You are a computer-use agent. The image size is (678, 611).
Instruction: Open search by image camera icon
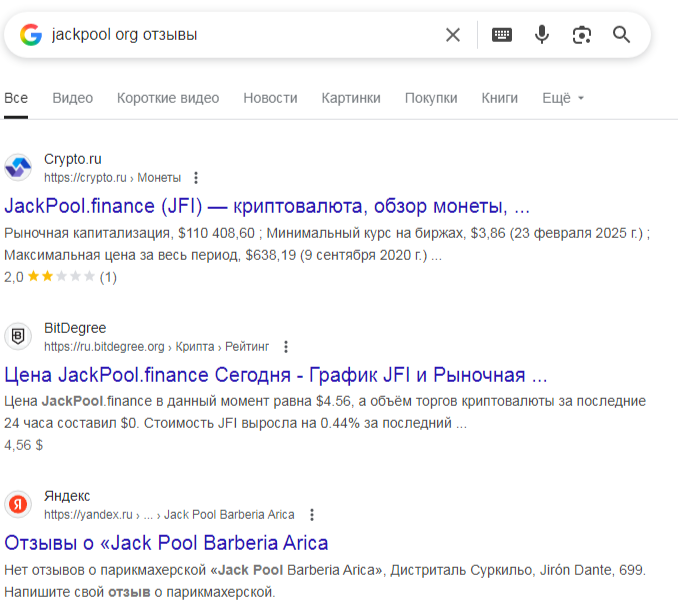pyautogui.click(x=582, y=35)
